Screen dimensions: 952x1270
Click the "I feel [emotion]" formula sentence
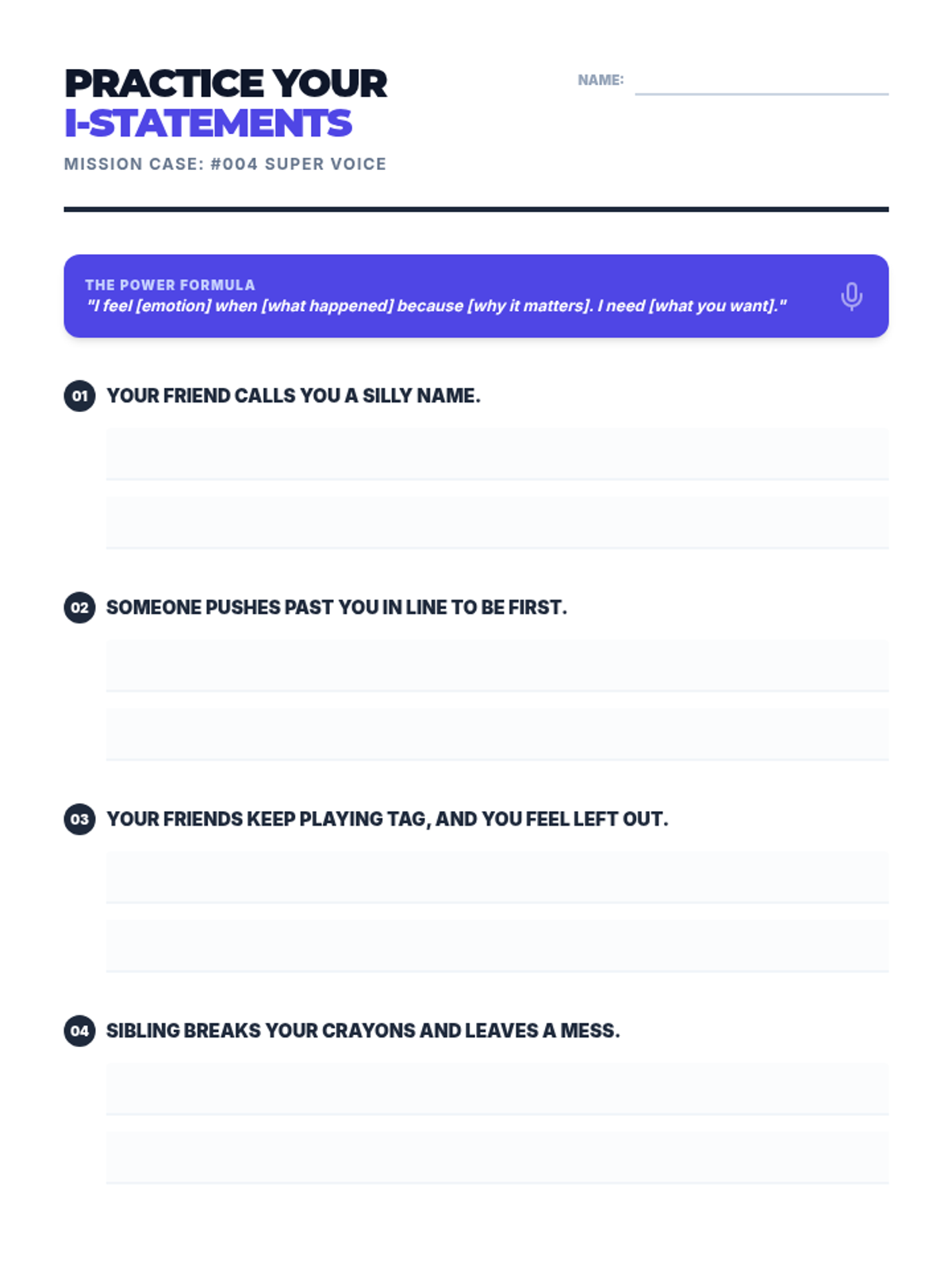[x=436, y=306]
